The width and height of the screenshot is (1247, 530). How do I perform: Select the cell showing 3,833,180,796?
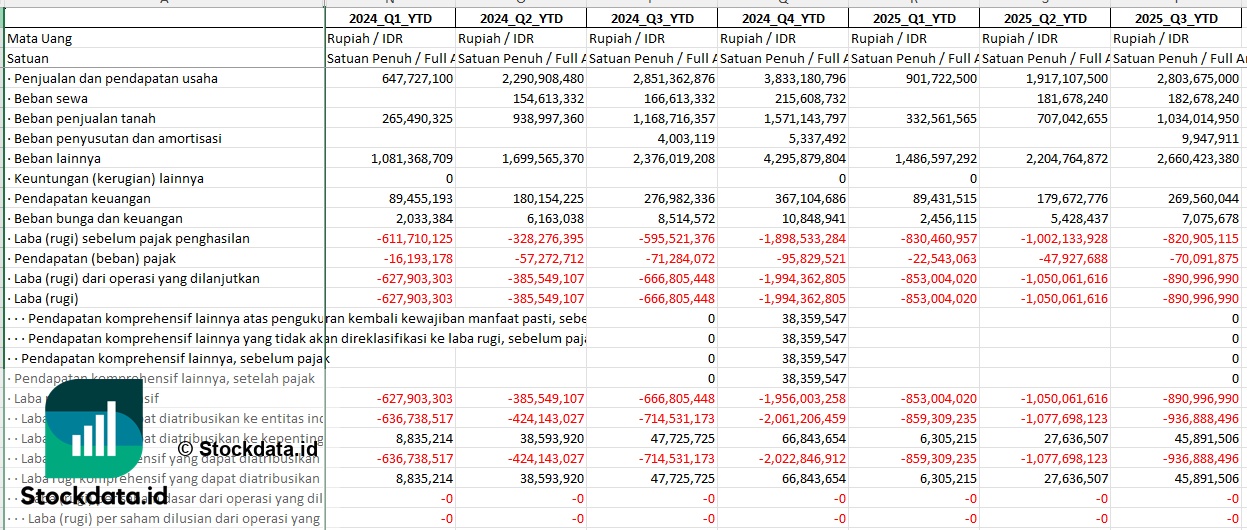pyautogui.click(x=796, y=79)
